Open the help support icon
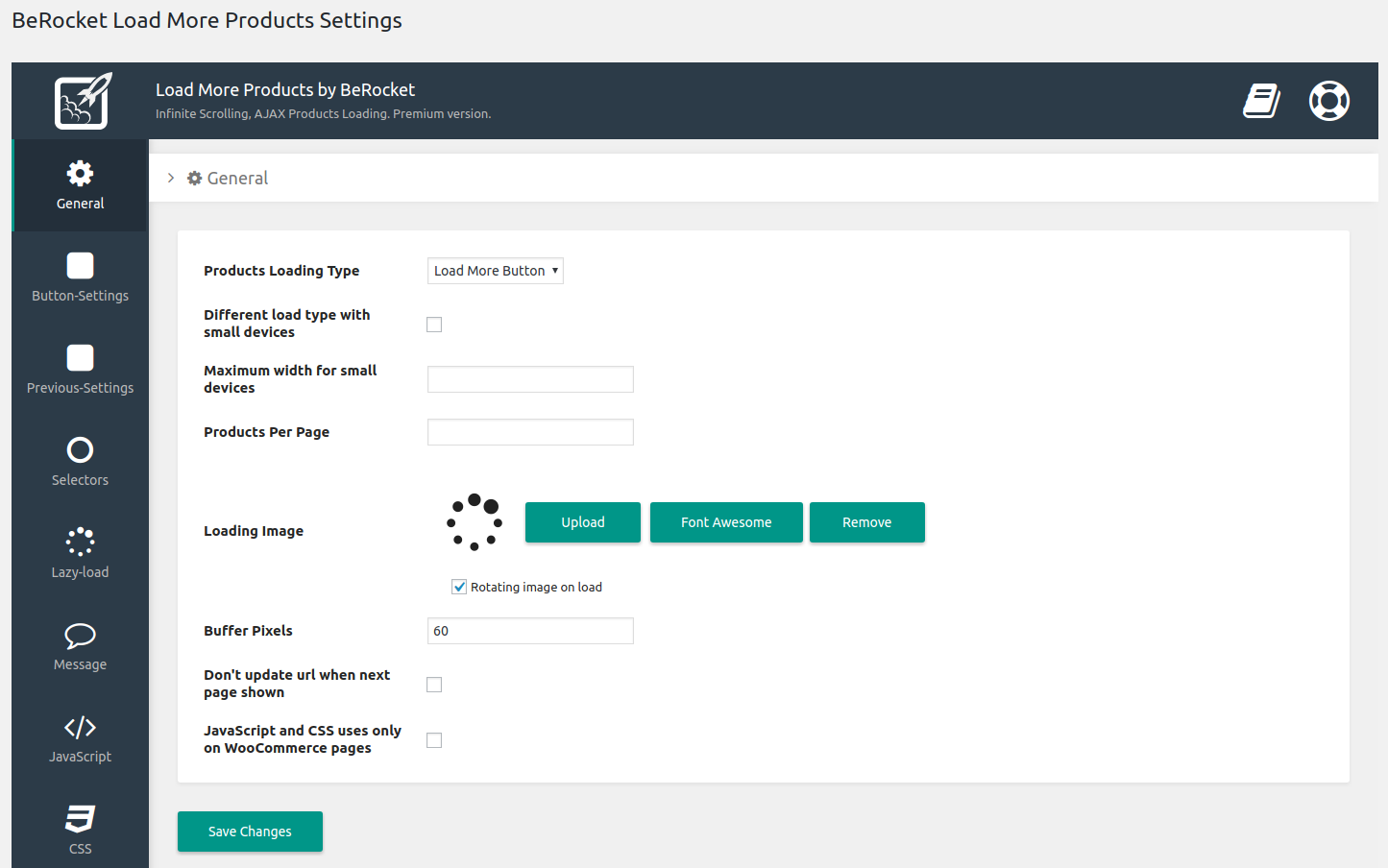This screenshot has height=868, width=1388. pyautogui.click(x=1329, y=101)
